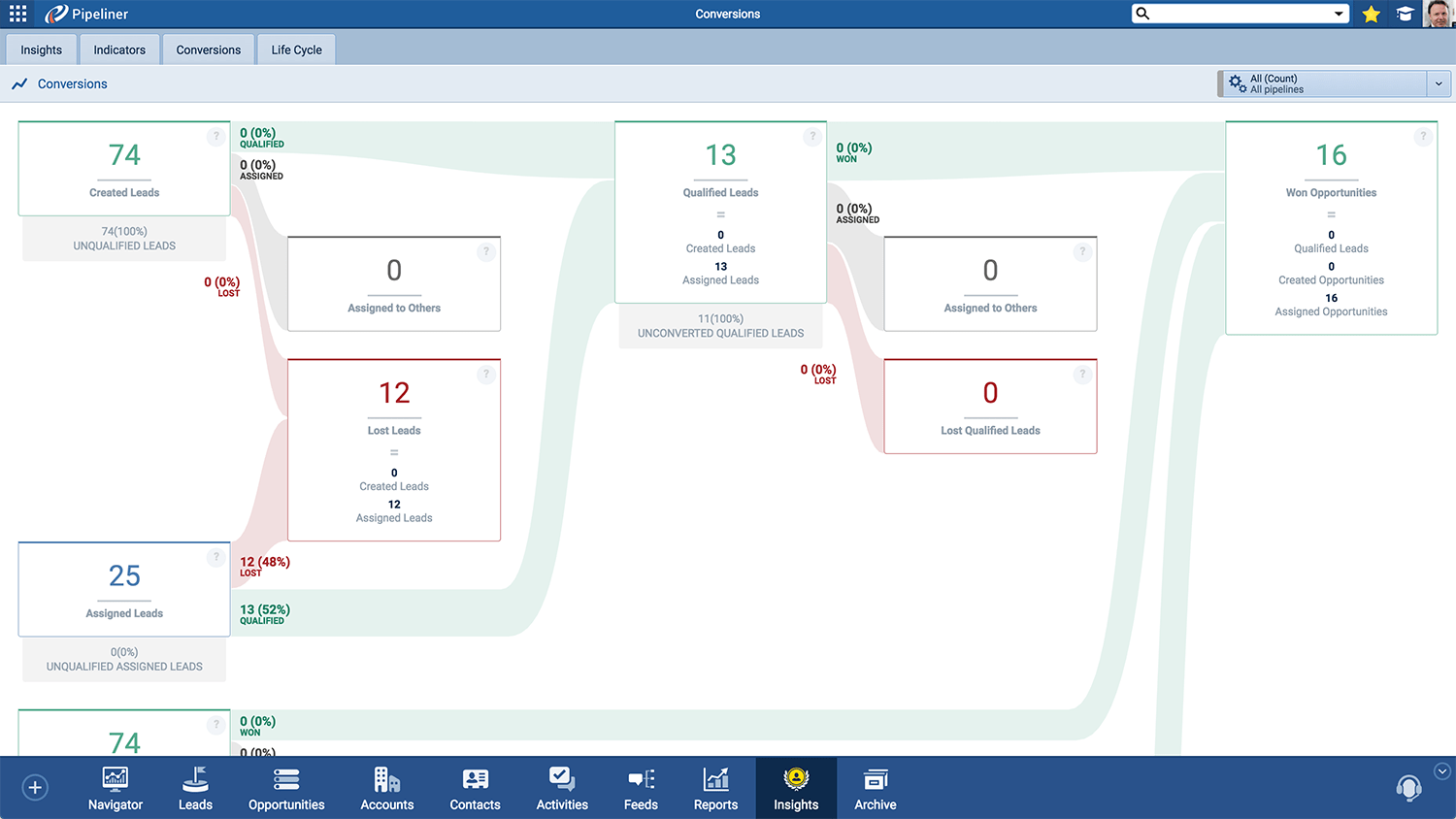The height and width of the screenshot is (819, 1456).
Task: Open the Archive section
Action: [875, 788]
